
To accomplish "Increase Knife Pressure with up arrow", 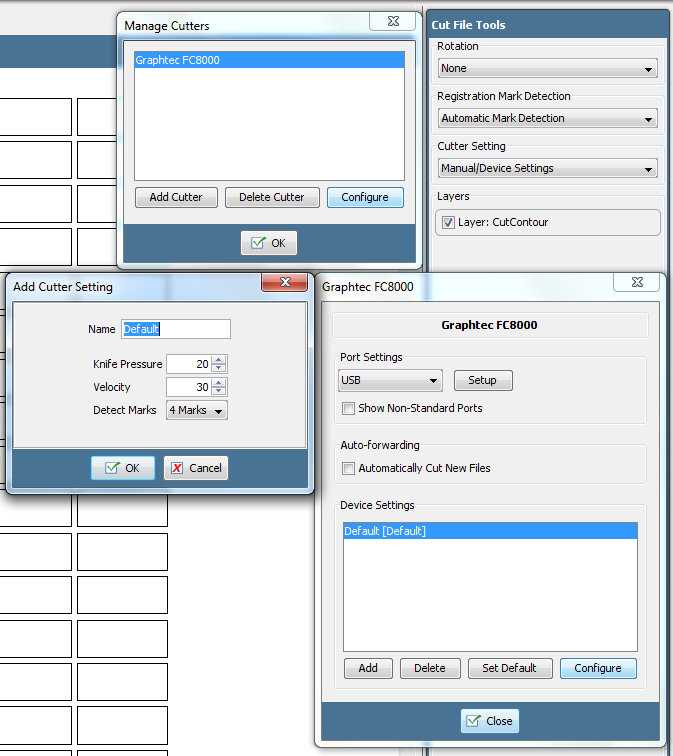I will pyautogui.click(x=219, y=360).
